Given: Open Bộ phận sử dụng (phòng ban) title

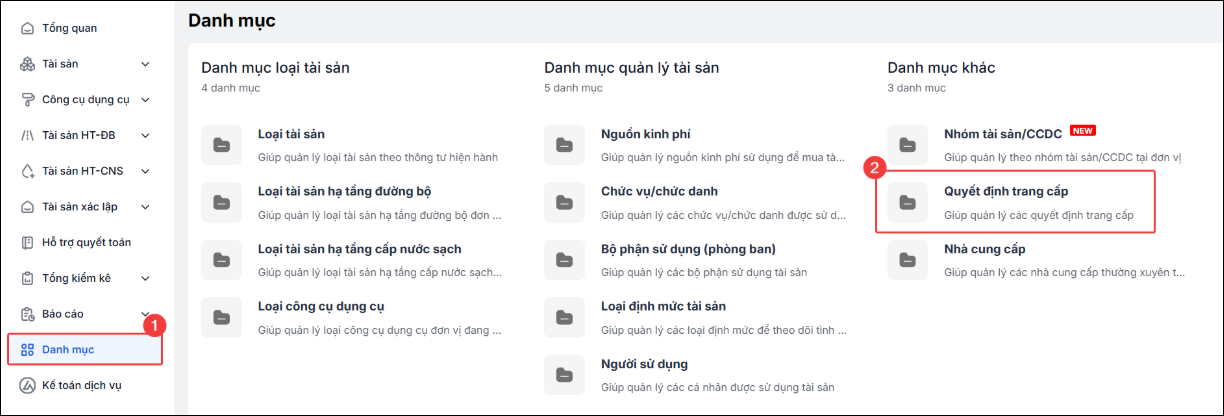Looking at the screenshot, I should (689, 248).
